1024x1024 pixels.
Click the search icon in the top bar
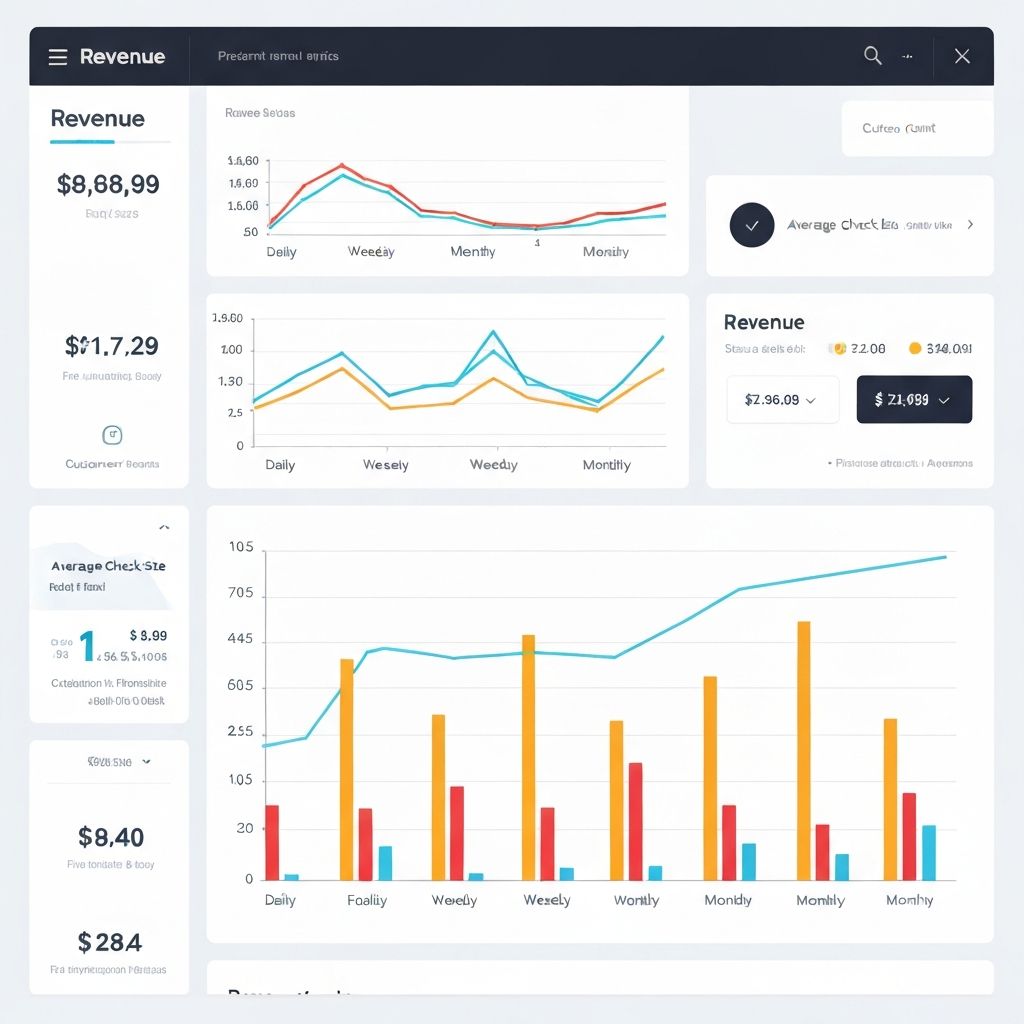pyautogui.click(x=872, y=56)
